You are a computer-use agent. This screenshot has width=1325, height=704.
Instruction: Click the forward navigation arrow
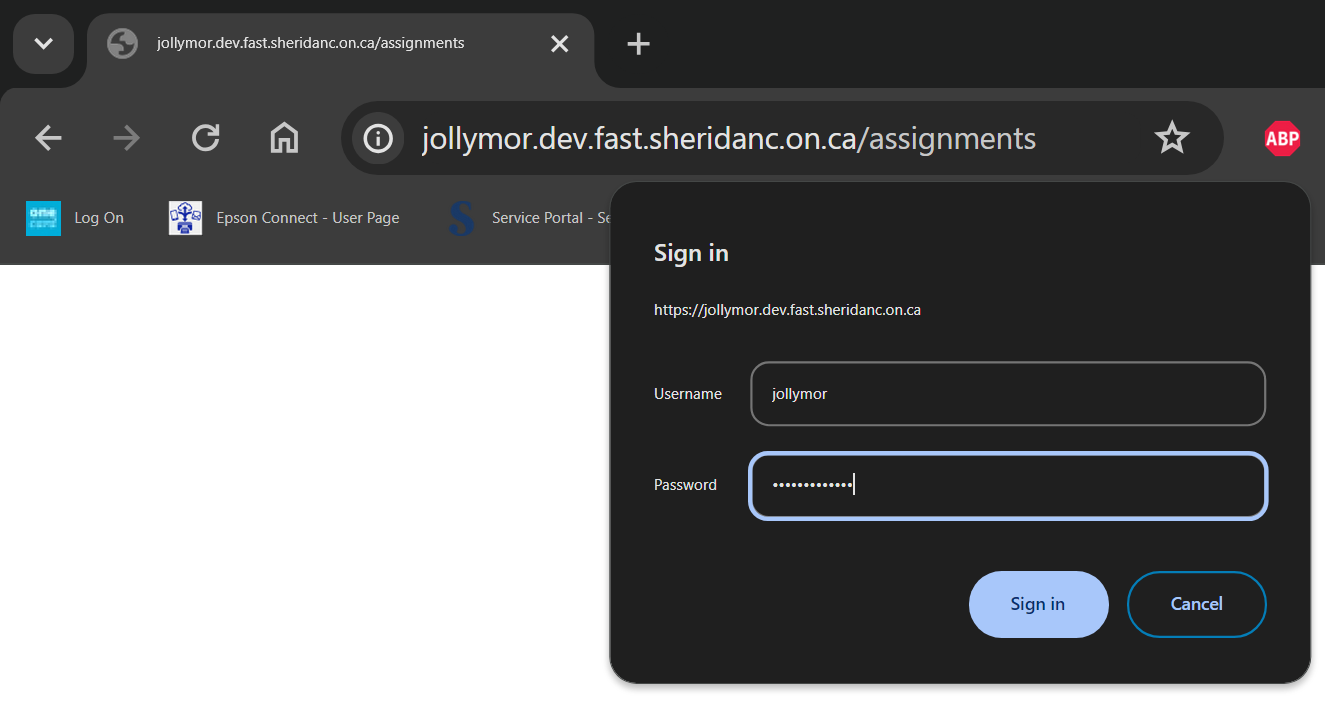pos(127,138)
